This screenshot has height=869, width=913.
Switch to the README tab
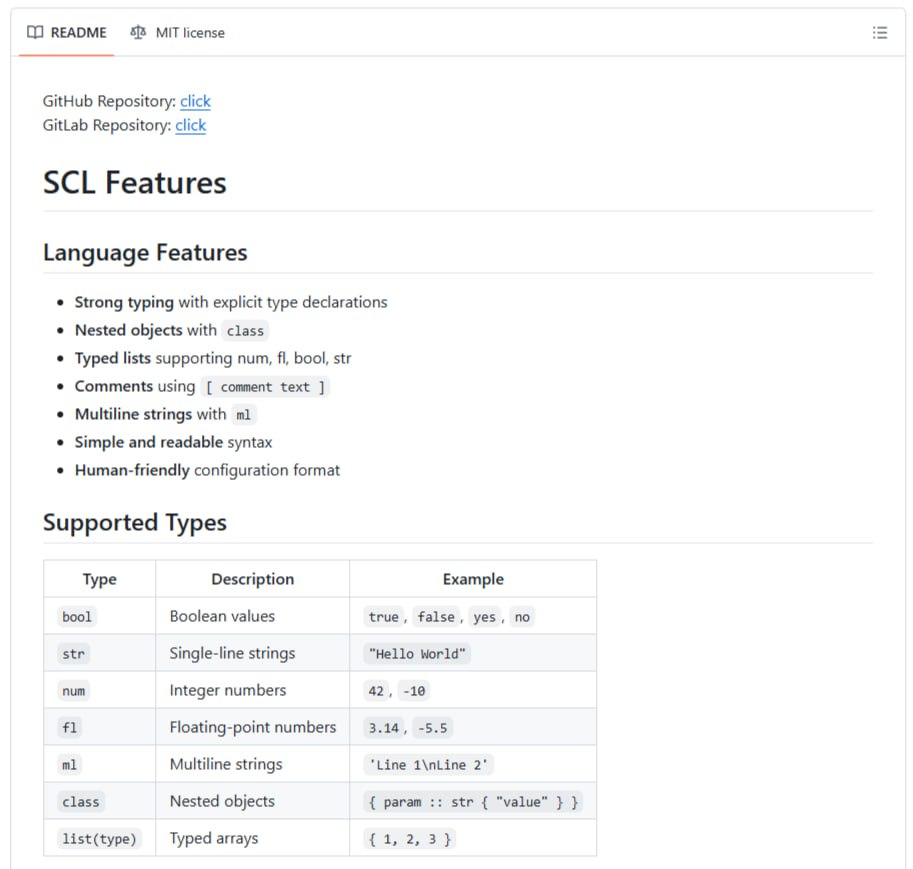point(67,33)
